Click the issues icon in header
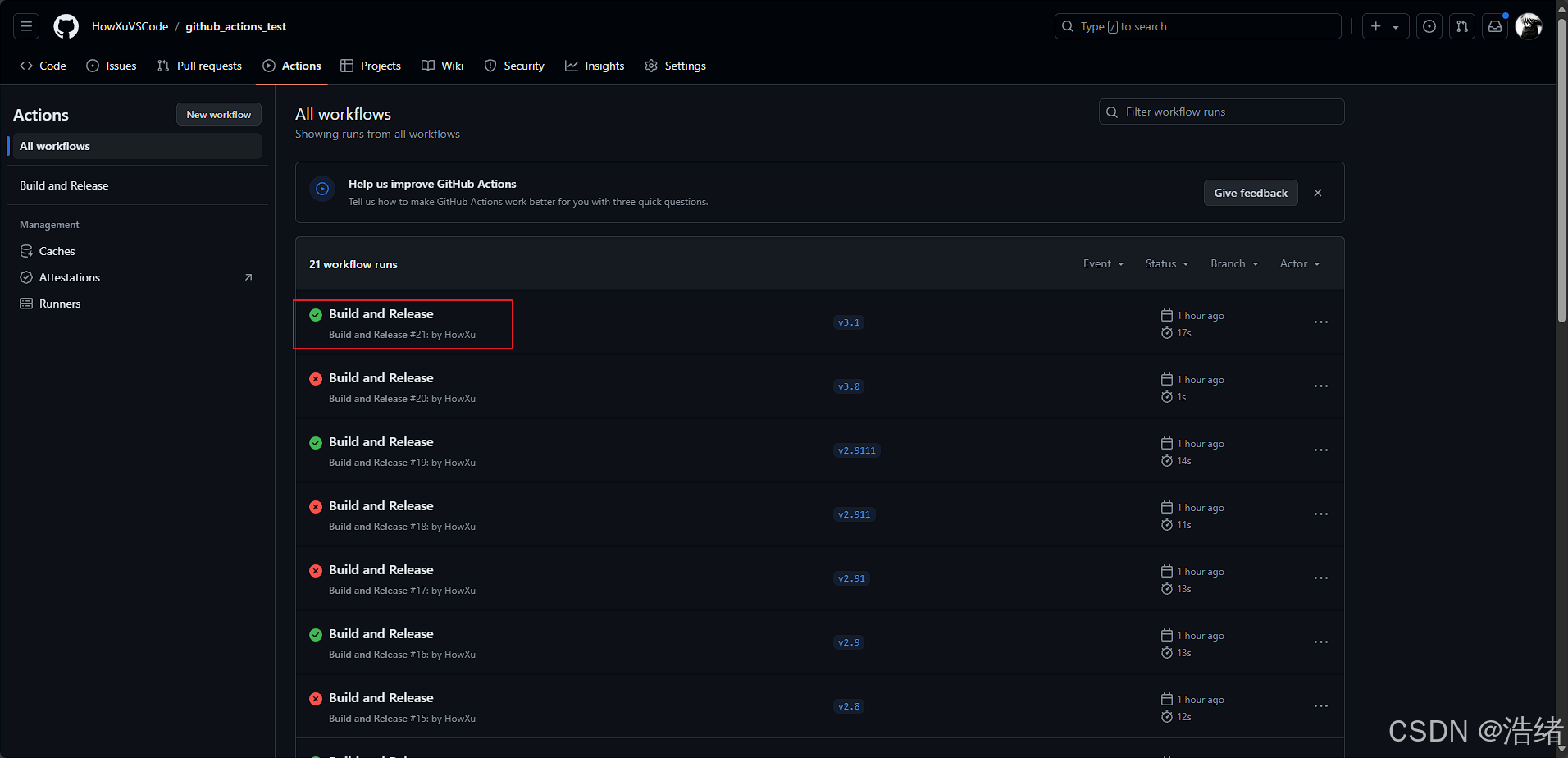This screenshot has width=1568, height=758. click(1429, 26)
